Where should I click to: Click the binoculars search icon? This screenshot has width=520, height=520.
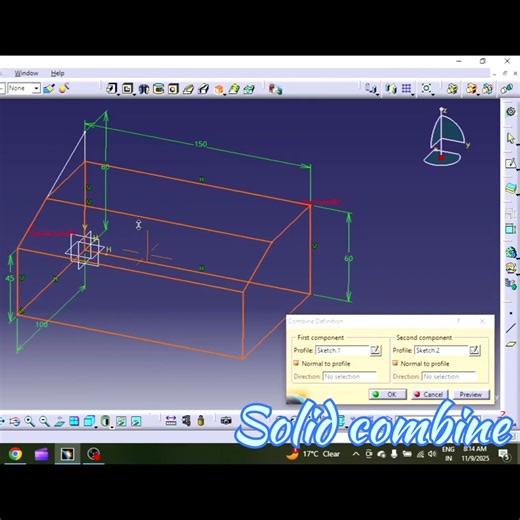tap(144, 89)
